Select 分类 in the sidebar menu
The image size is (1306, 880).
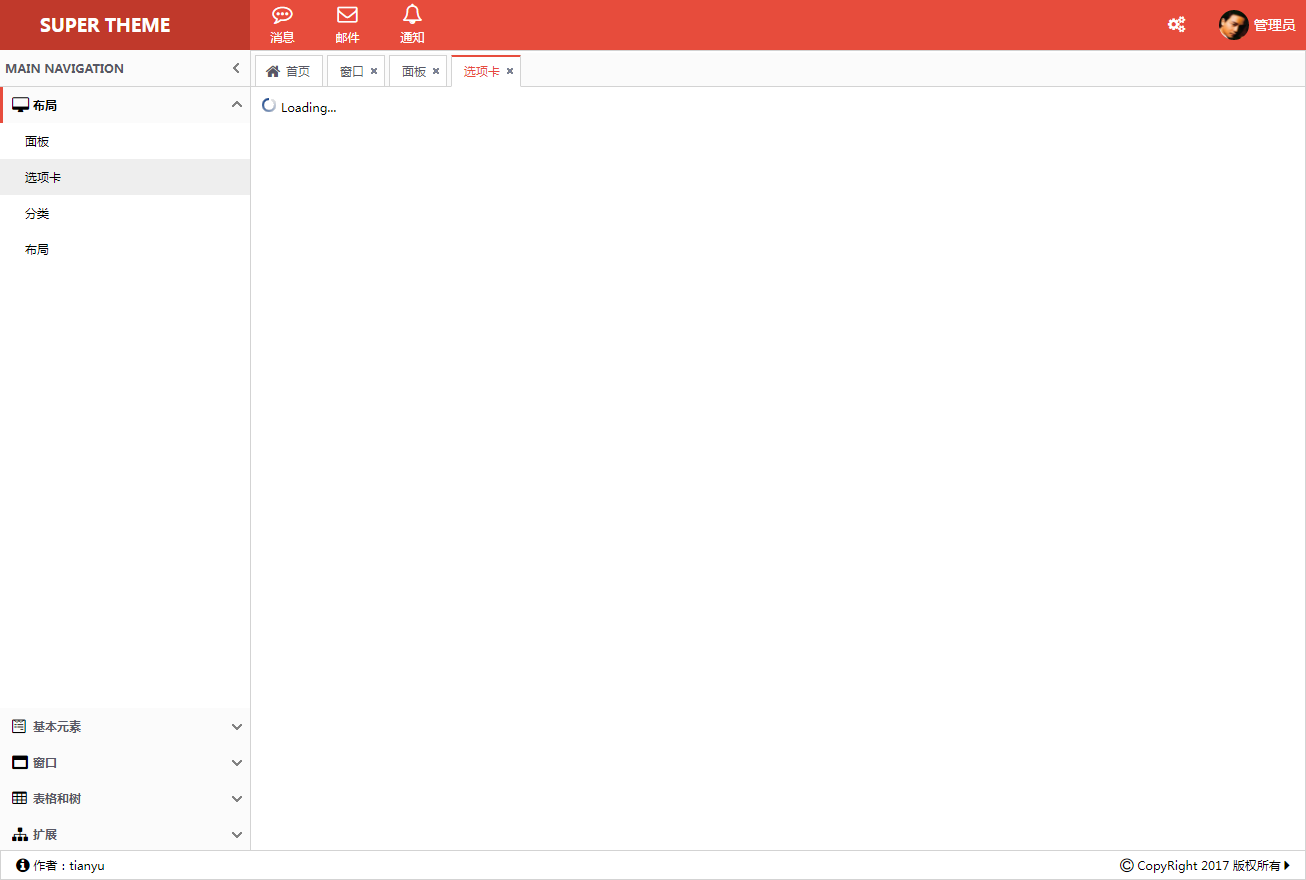(37, 214)
